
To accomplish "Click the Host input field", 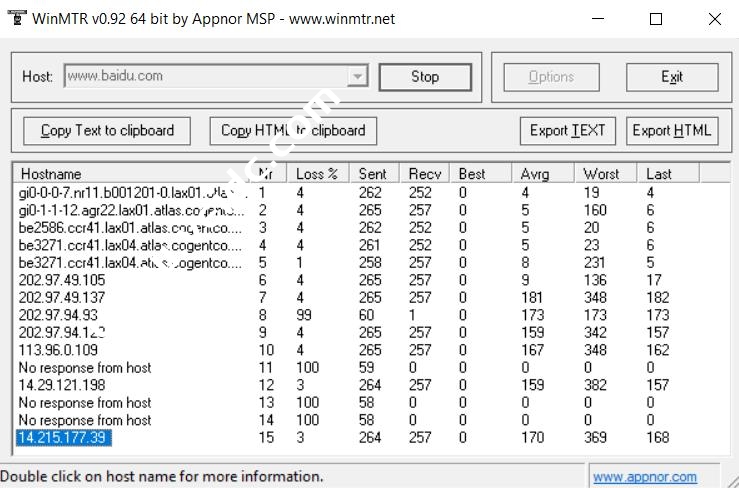I will (205, 76).
